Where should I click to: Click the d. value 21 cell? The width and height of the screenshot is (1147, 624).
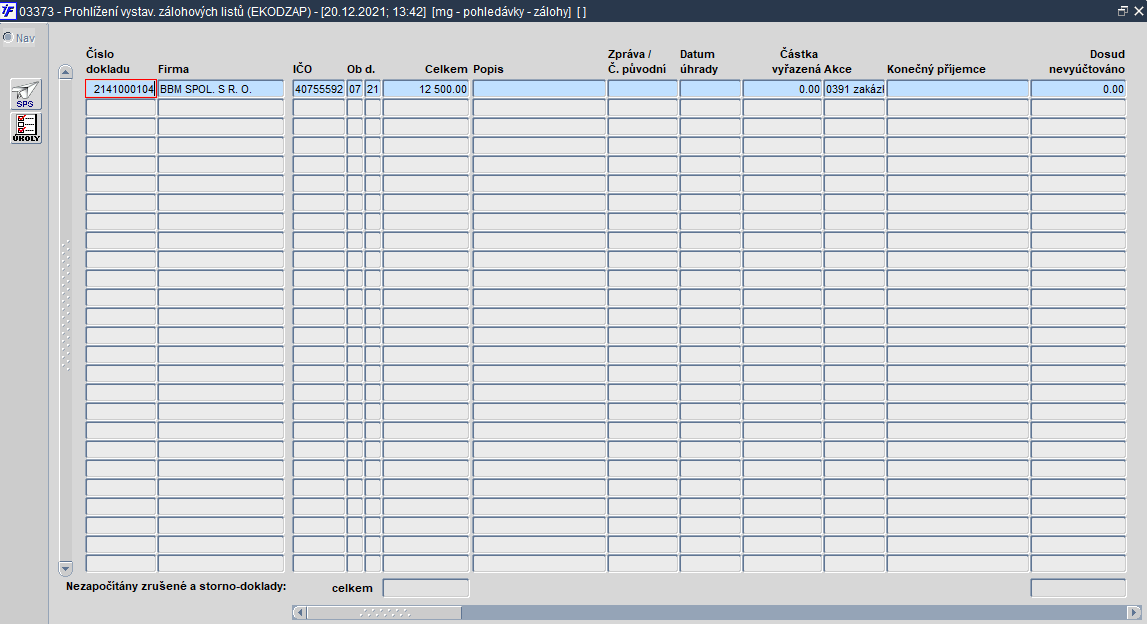[x=373, y=89]
